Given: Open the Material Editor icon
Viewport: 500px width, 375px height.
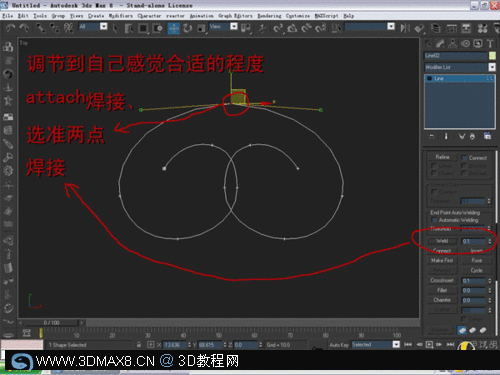Looking at the screenshot, I should pyautogui.click(x=482, y=28).
